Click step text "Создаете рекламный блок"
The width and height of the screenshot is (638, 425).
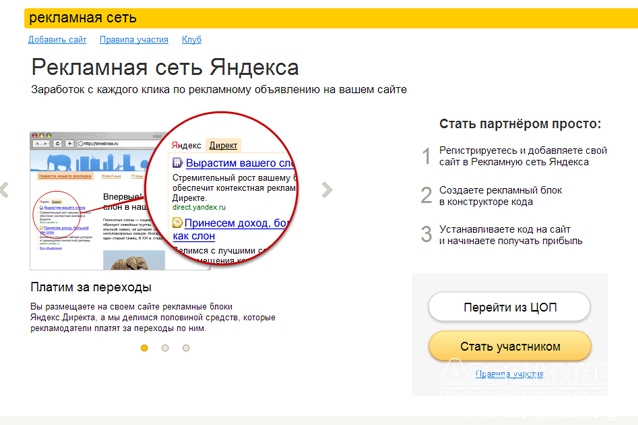[x=500, y=190]
